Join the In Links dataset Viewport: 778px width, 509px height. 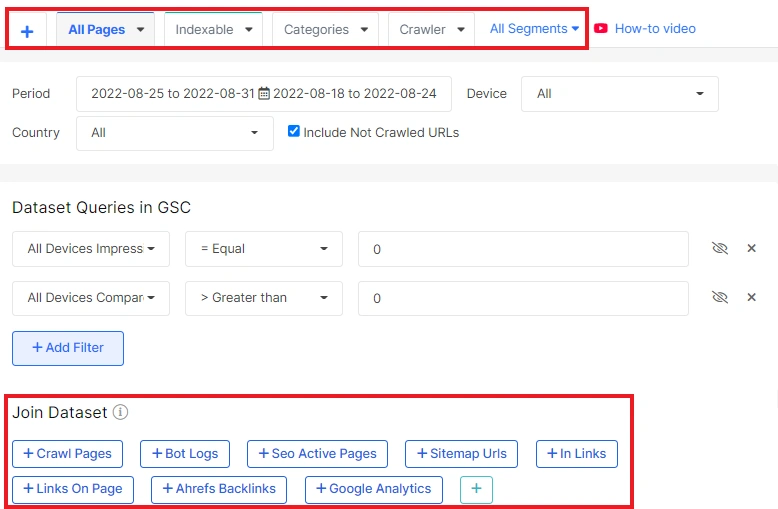click(x=577, y=454)
